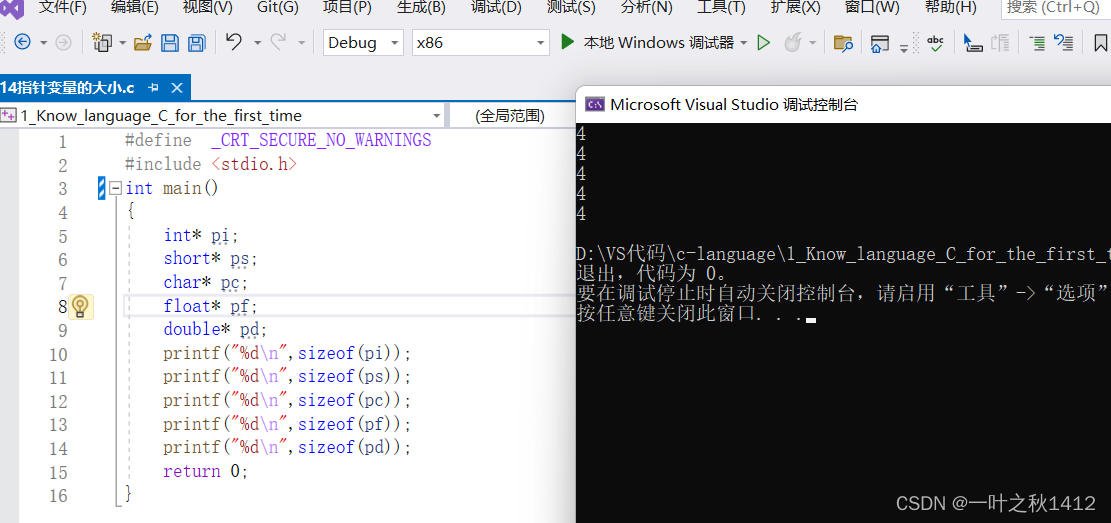Click the navigate backward arrow icon
This screenshot has height=523, width=1111.
pos(22,43)
